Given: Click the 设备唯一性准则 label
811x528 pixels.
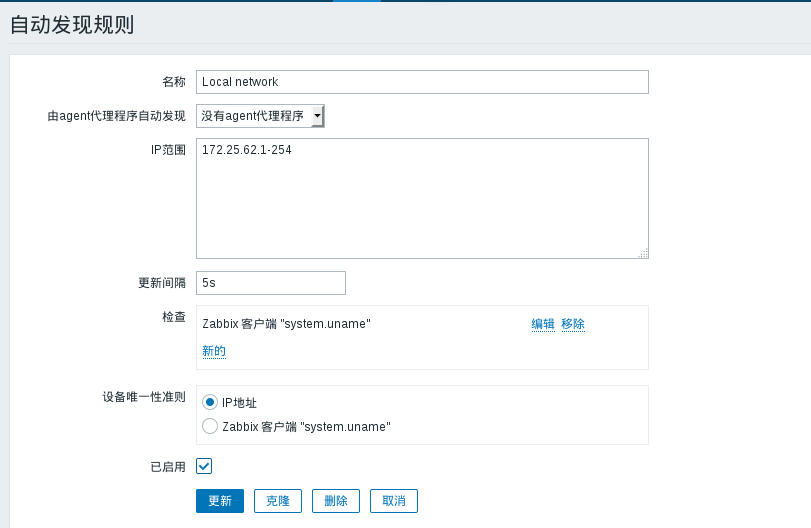Looking at the screenshot, I should (144, 397).
